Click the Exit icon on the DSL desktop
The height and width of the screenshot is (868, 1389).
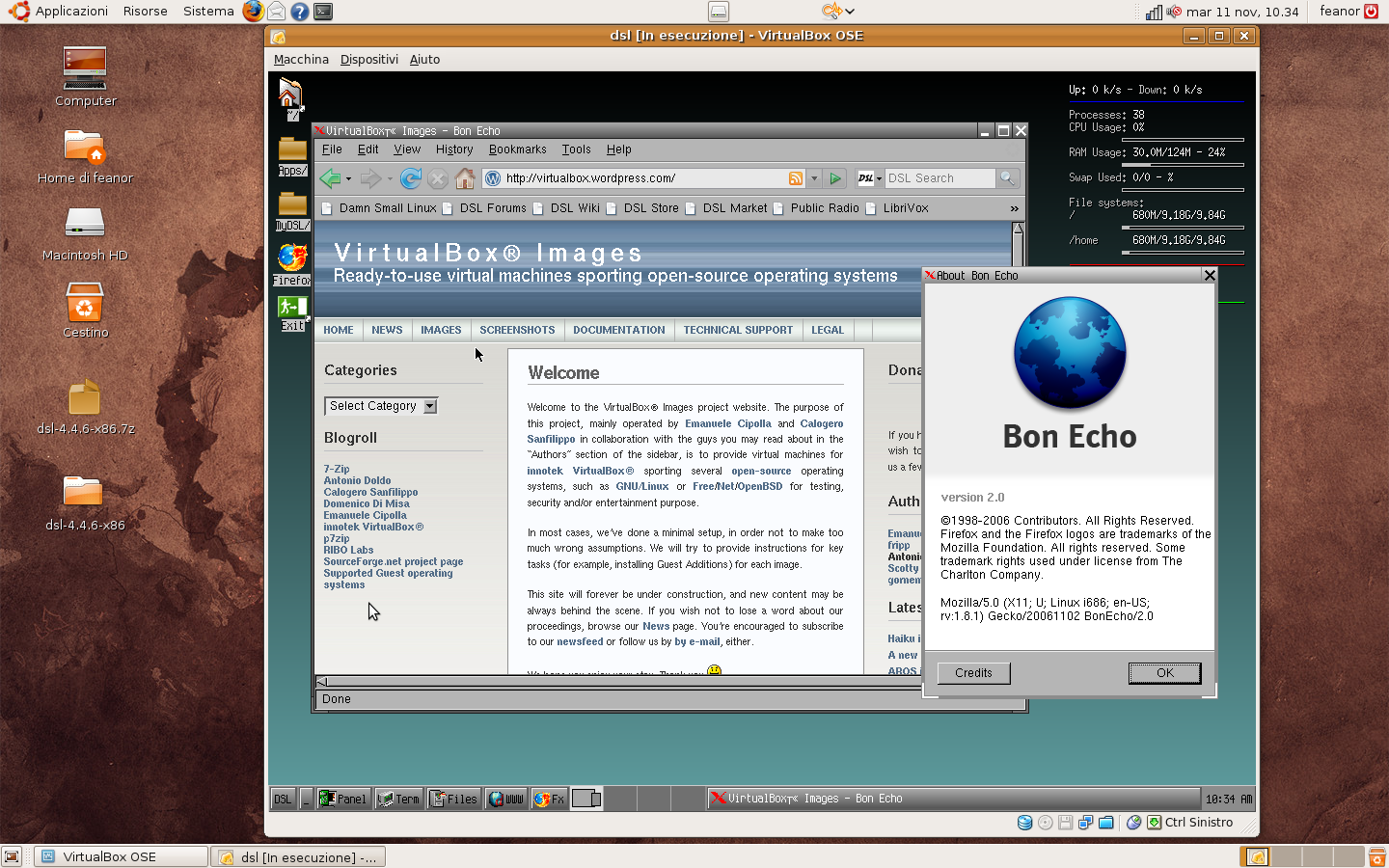pyautogui.click(x=292, y=311)
